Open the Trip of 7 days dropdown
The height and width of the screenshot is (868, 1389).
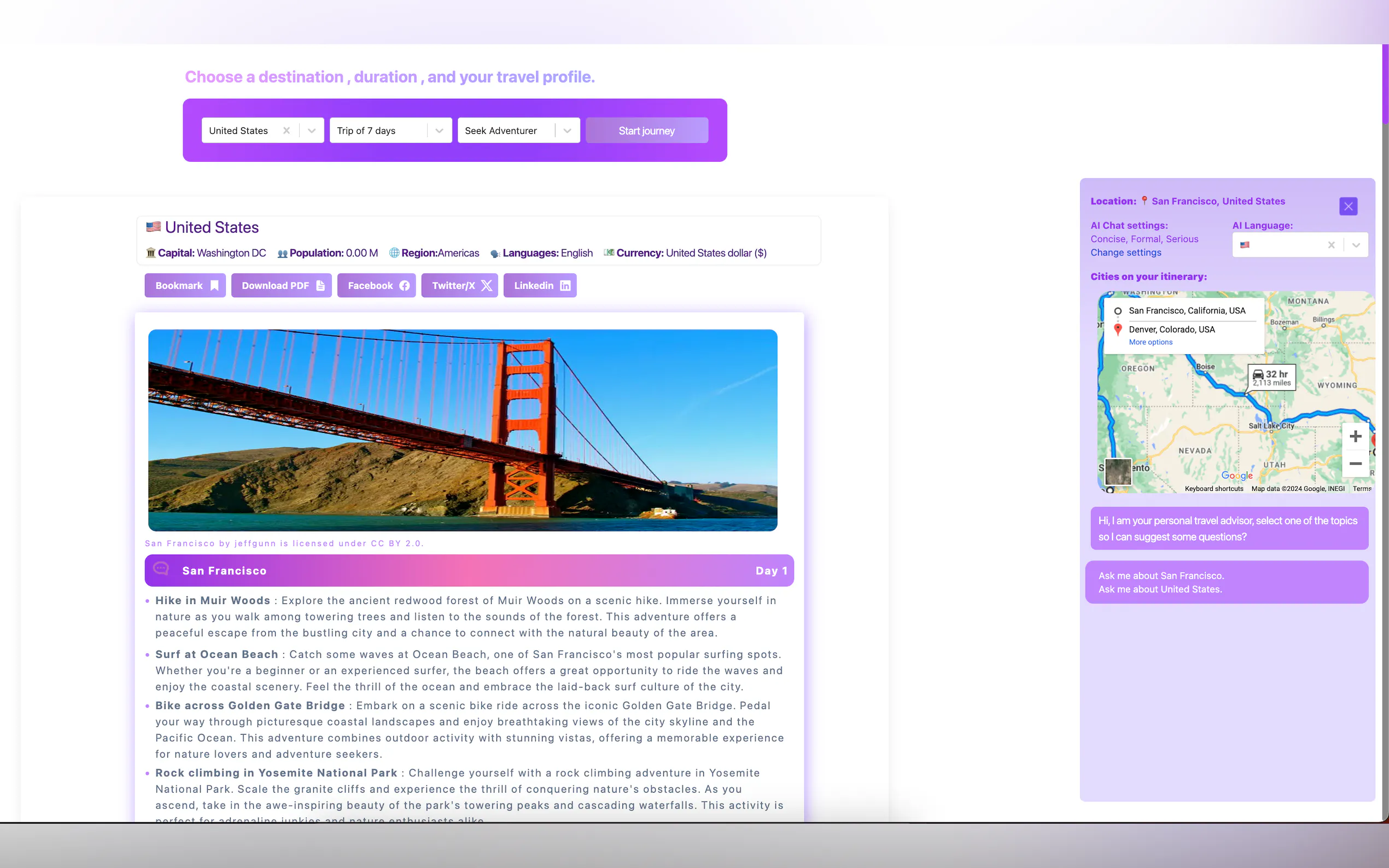(x=439, y=131)
